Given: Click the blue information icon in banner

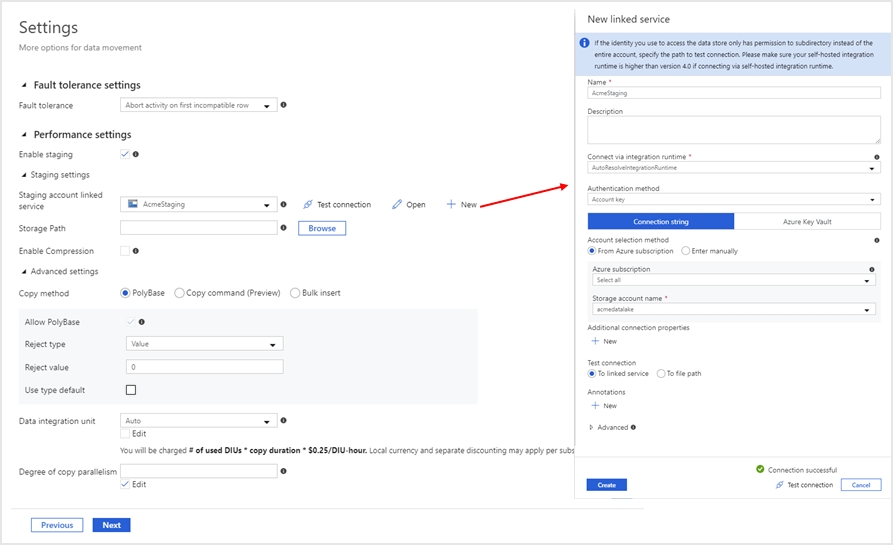Looking at the screenshot, I should [x=584, y=43].
